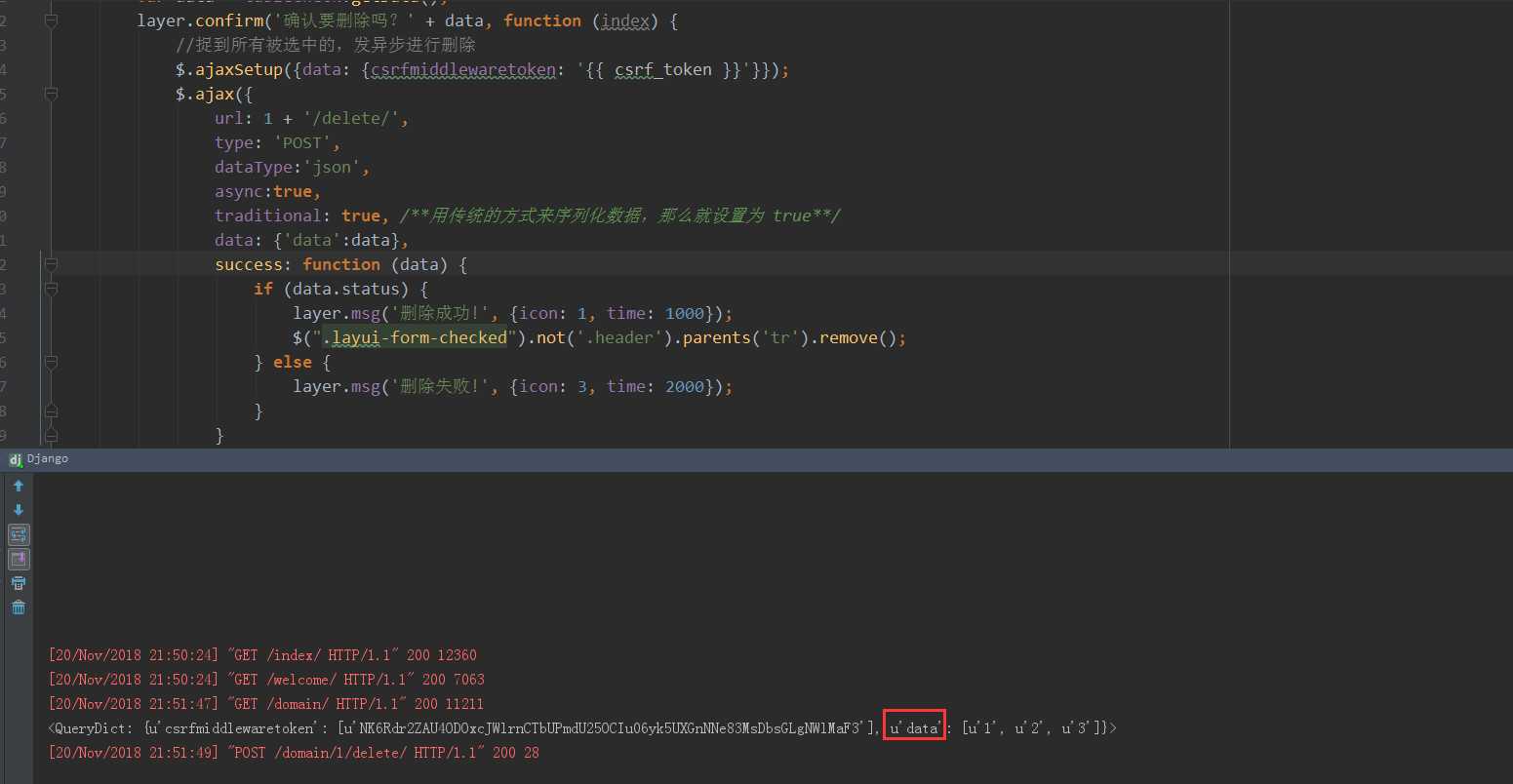This screenshot has width=1513, height=784.
Task: Collapse the else block fold marker
Action: click(51, 362)
